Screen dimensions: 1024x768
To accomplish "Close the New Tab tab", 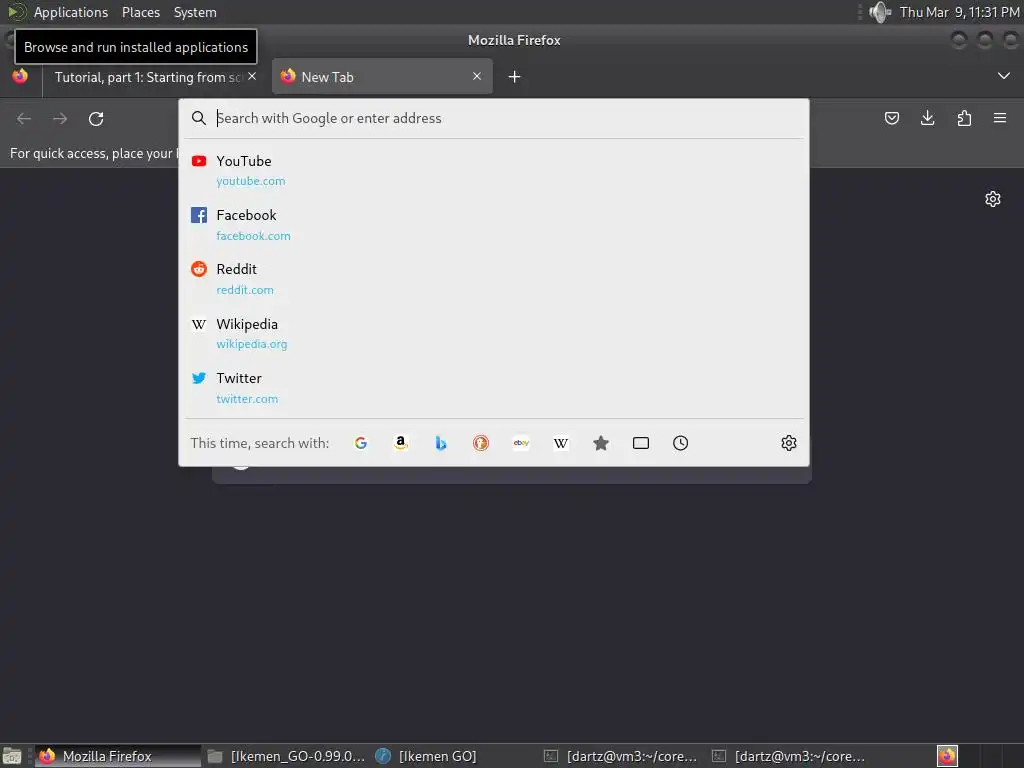I will point(477,76).
